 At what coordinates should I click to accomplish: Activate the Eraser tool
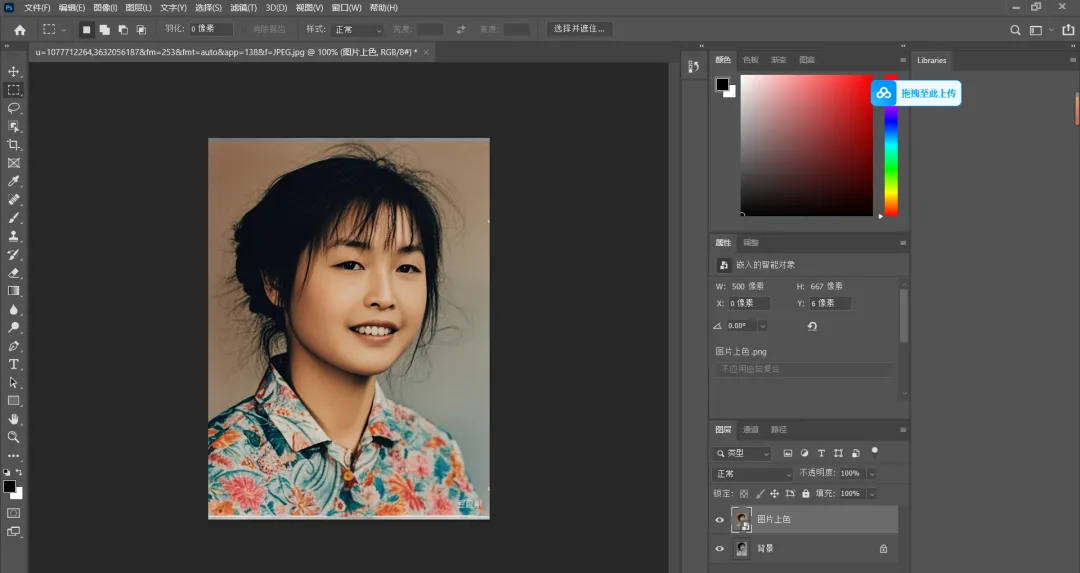point(14,273)
